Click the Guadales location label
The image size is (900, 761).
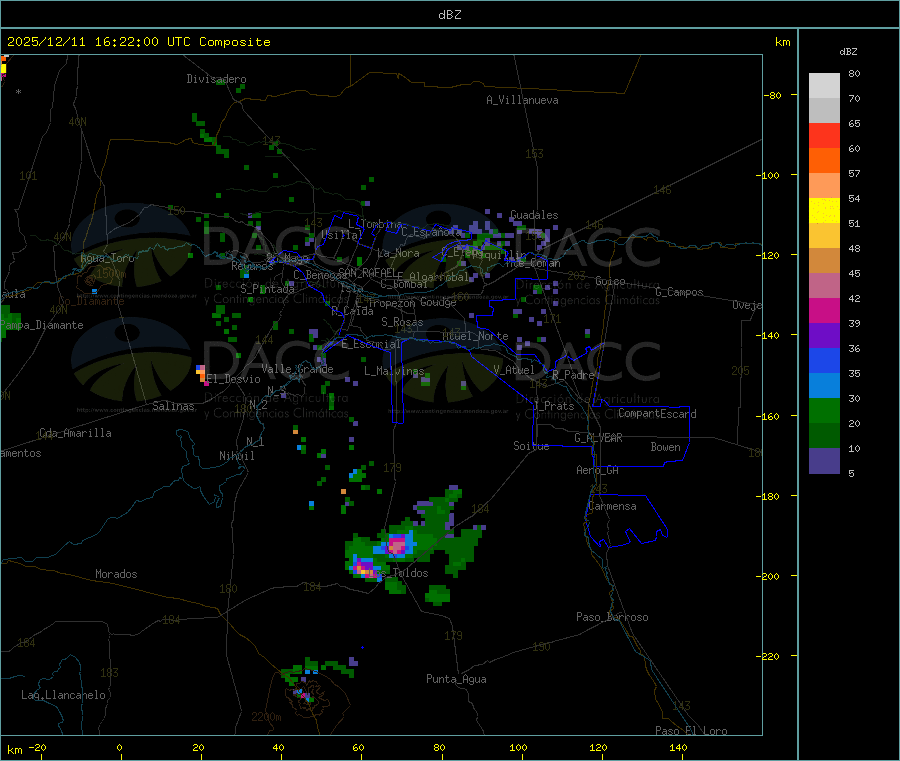click(534, 215)
